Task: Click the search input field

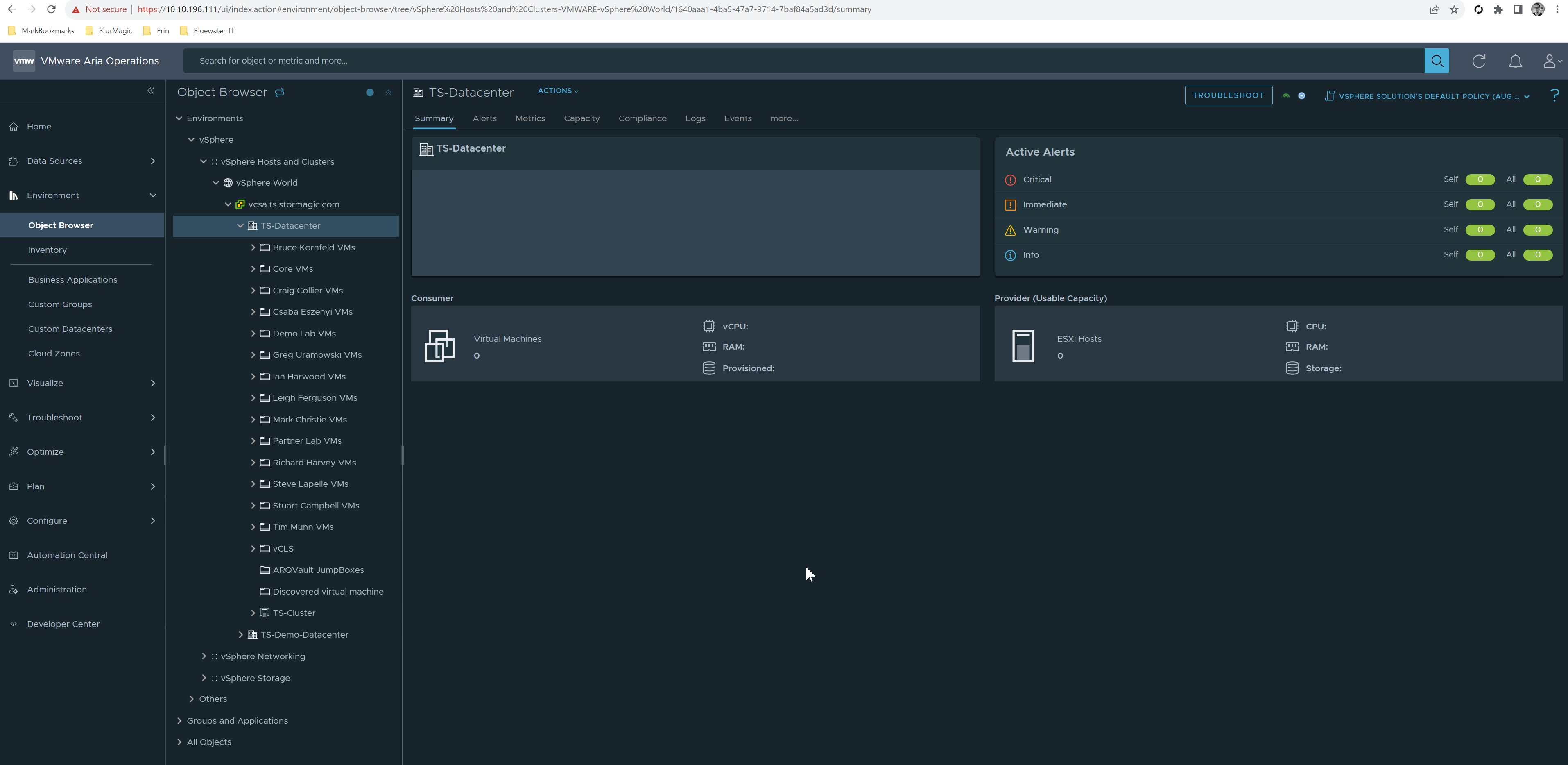Action: (803, 61)
